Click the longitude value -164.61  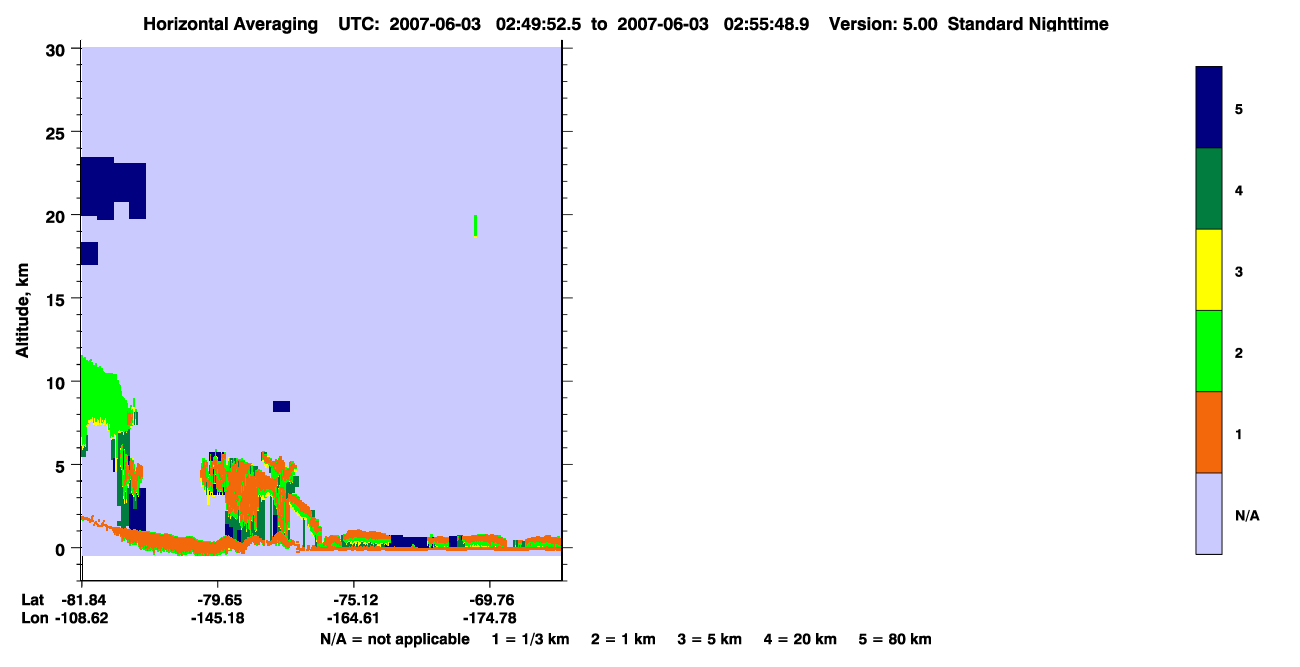click(354, 618)
